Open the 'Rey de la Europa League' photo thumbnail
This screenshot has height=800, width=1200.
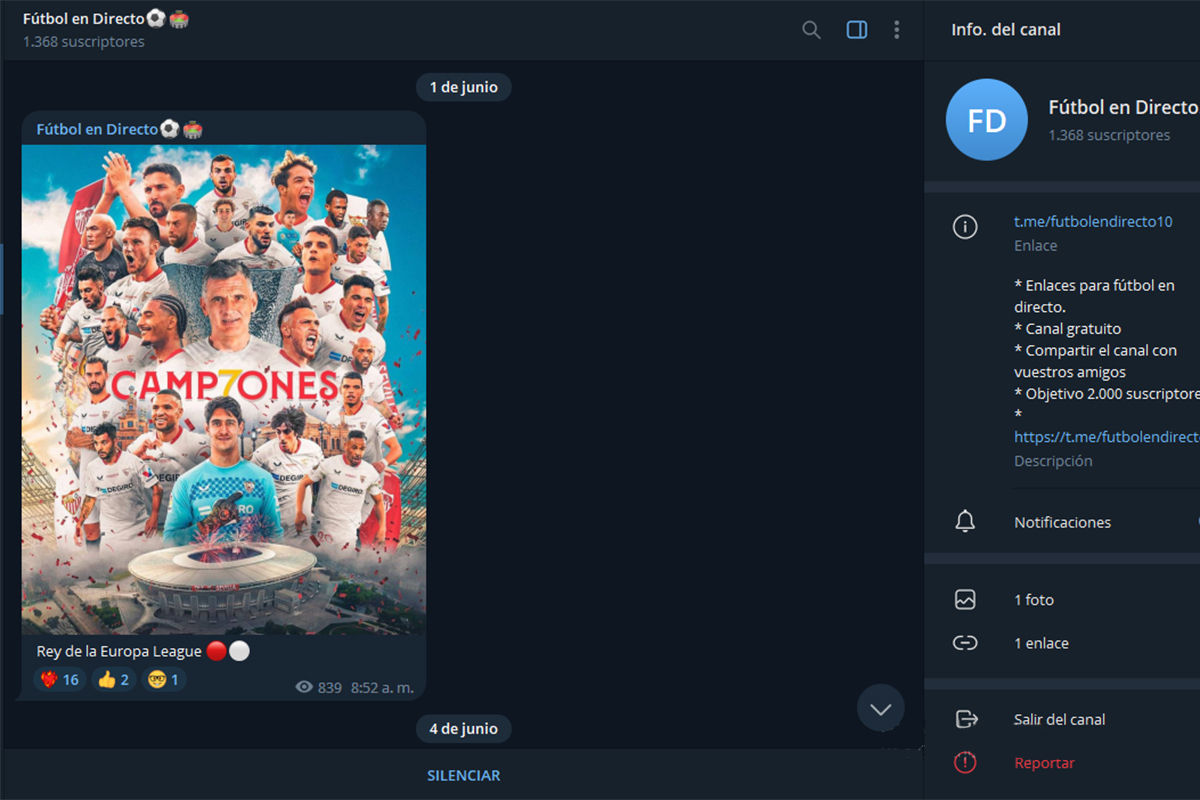[223, 390]
